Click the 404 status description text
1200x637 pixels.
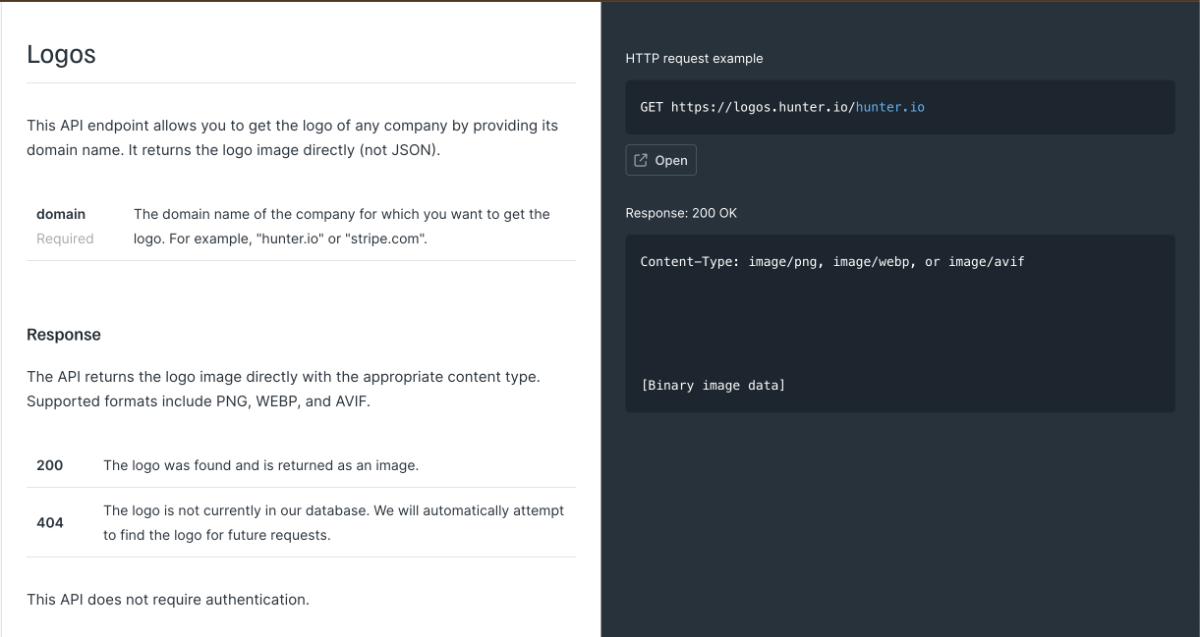tap(333, 522)
